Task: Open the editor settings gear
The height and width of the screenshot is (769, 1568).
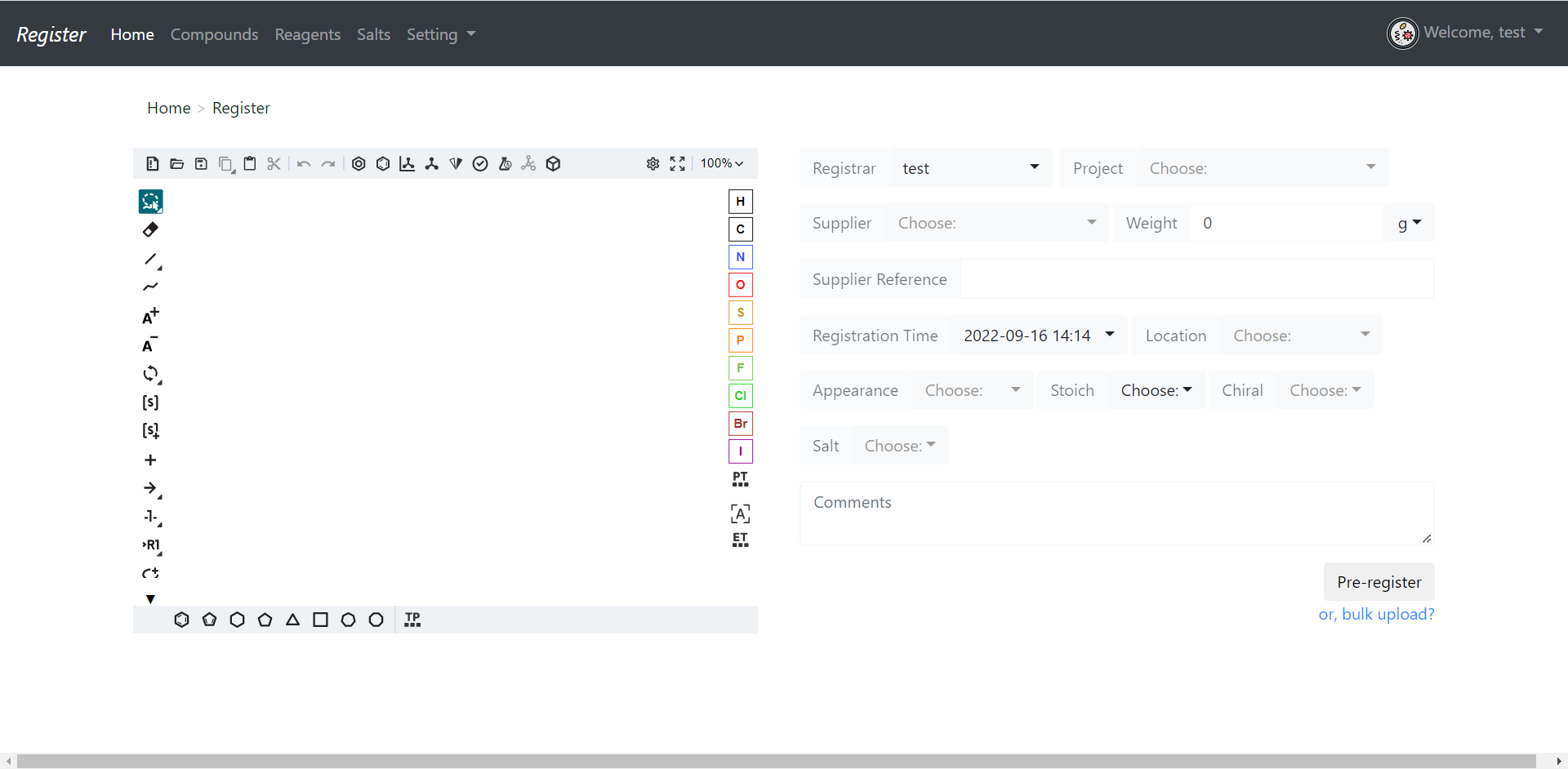Action: (x=653, y=164)
